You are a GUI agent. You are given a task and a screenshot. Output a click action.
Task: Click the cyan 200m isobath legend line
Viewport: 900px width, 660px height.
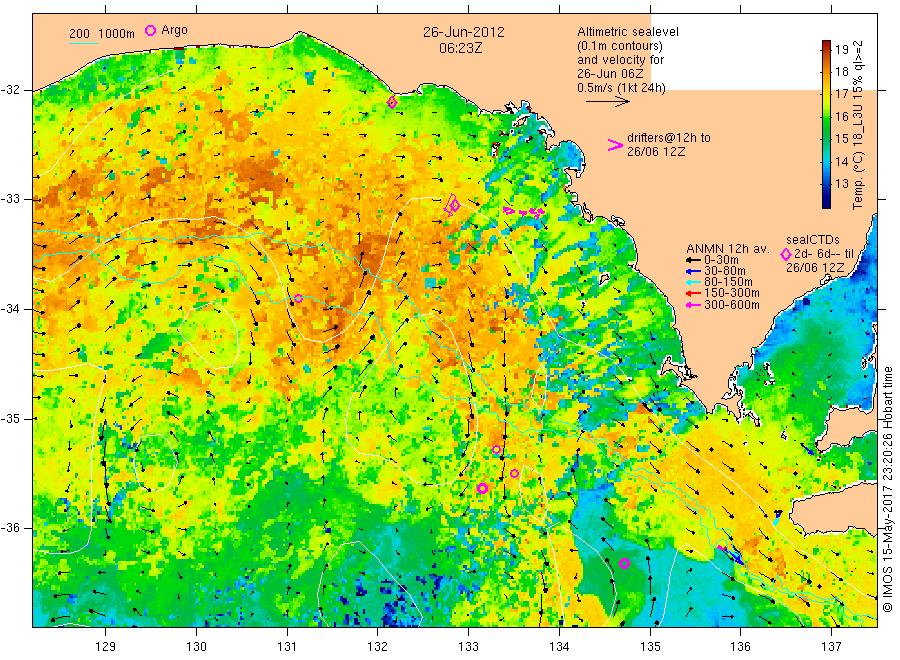point(84,42)
